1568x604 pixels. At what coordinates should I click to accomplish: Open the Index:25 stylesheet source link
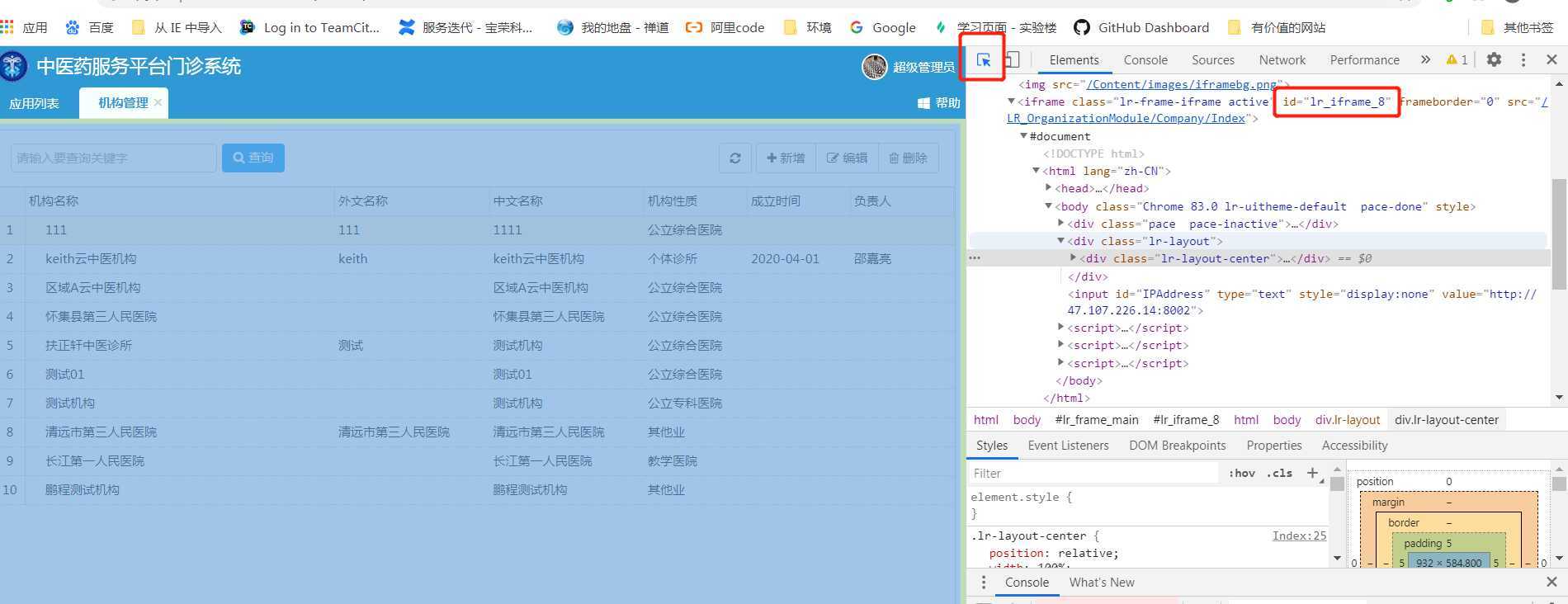pyautogui.click(x=1299, y=536)
